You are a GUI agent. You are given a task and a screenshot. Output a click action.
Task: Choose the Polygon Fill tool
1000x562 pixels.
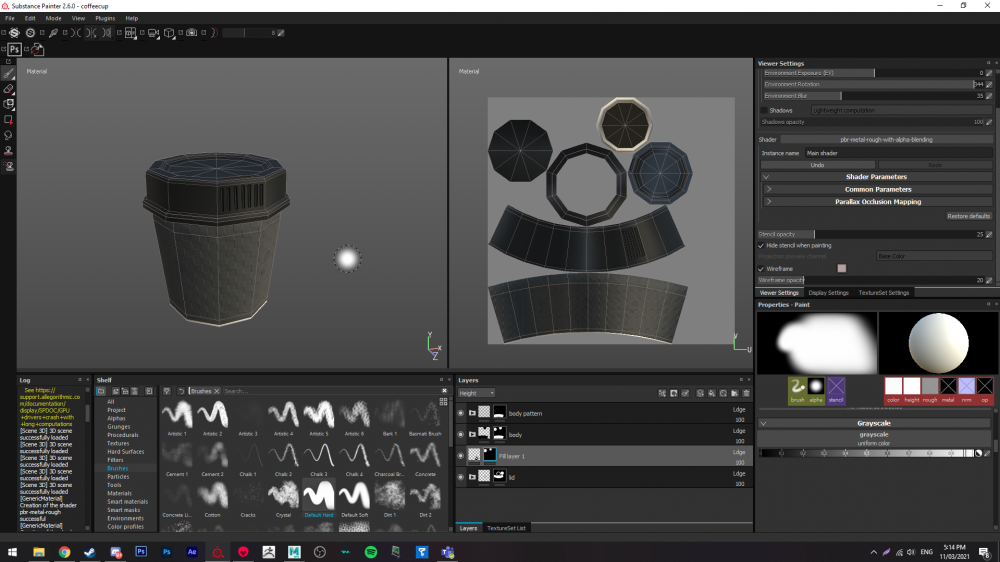point(8,119)
